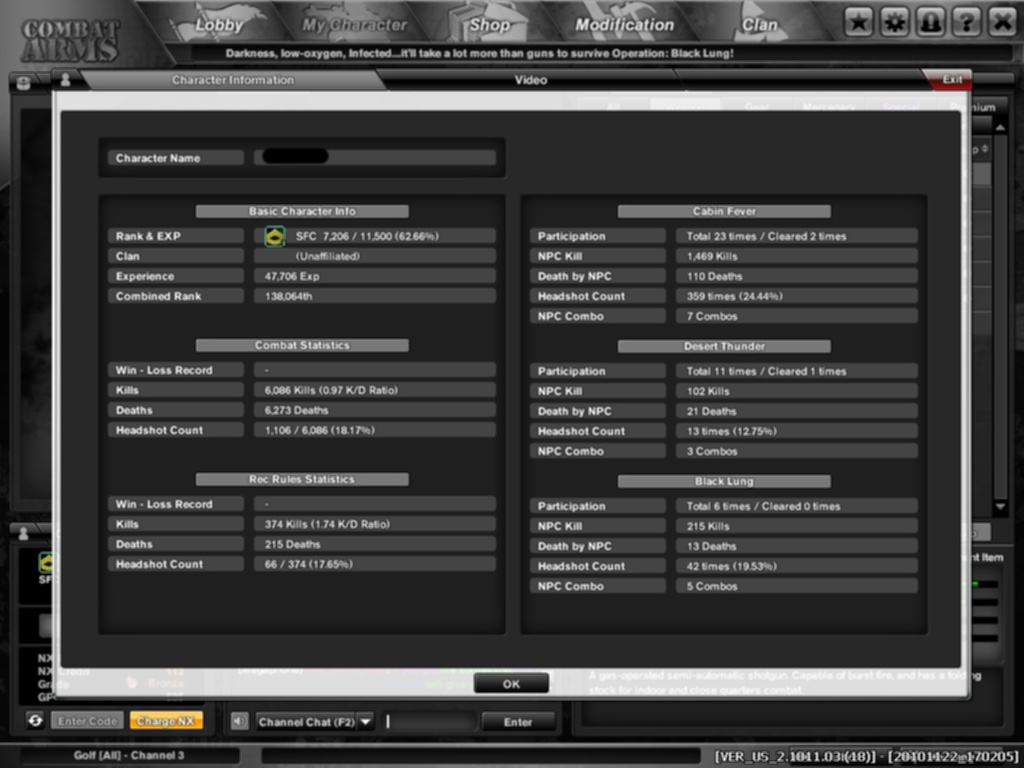Click the 215 Deaths value
1024x768 pixels.
(293, 544)
